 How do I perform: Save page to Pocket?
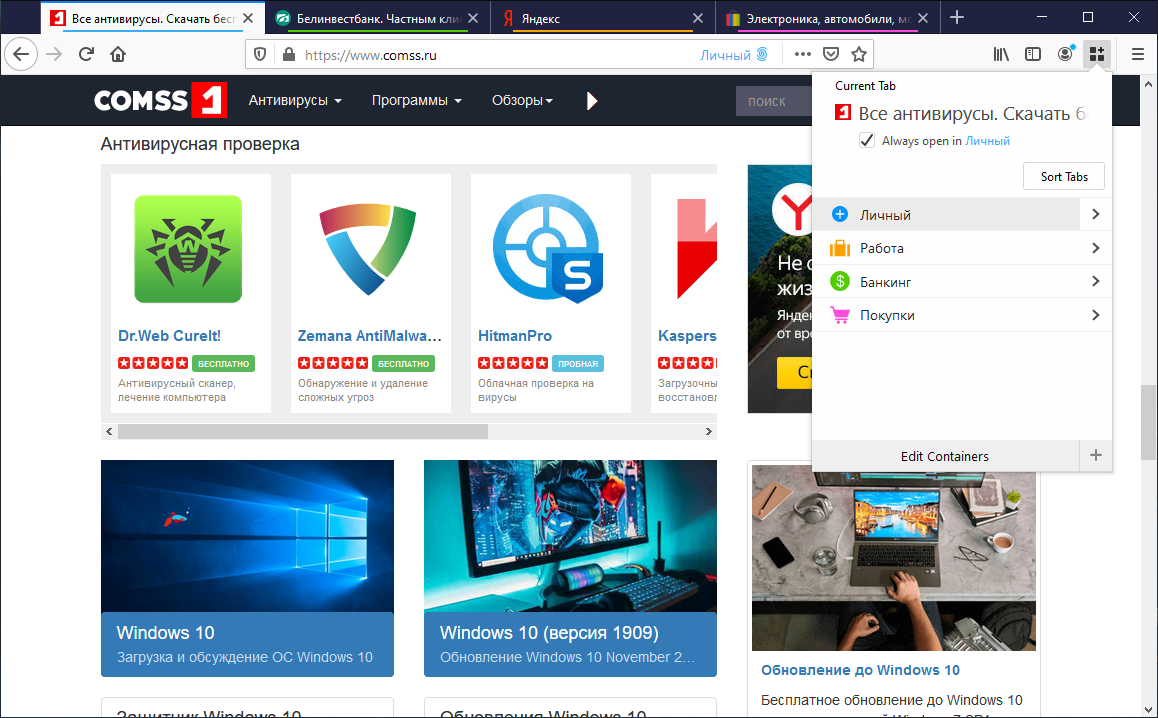coord(831,54)
